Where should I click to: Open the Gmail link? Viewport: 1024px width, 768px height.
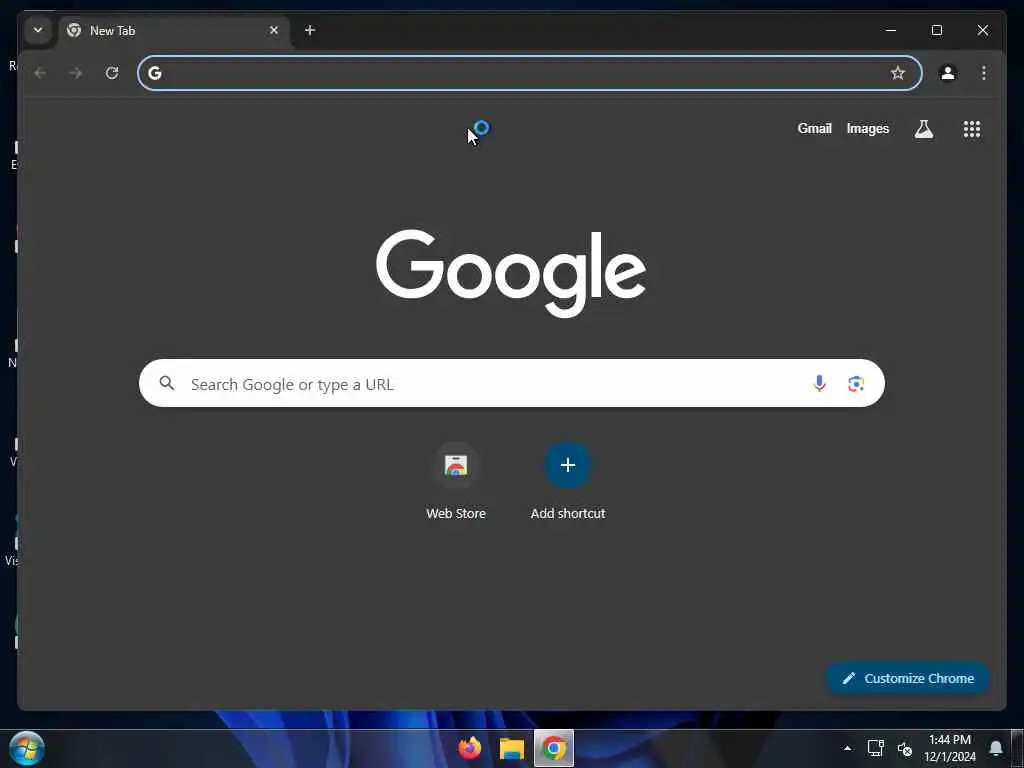click(x=814, y=129)
